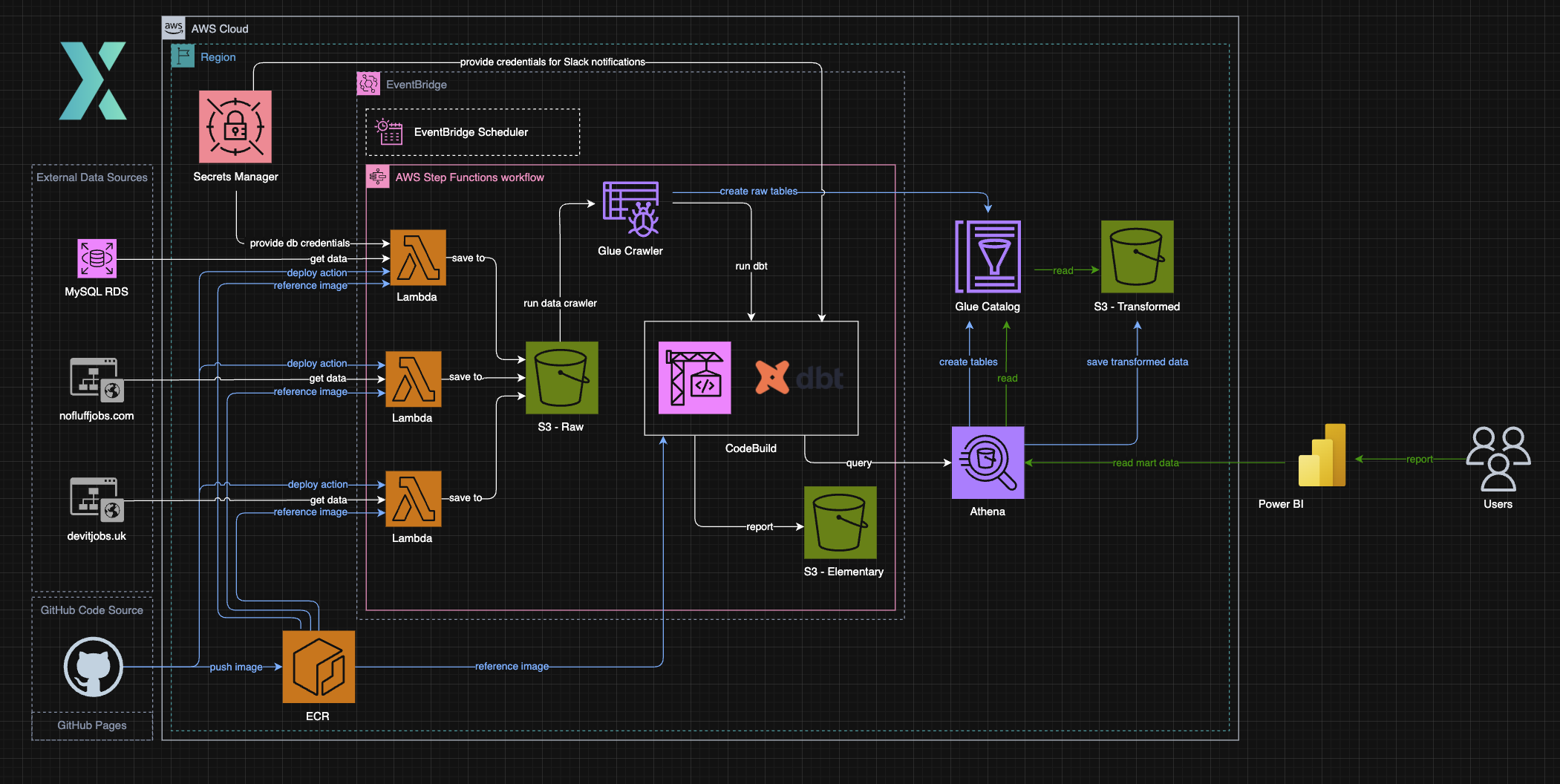
Task: Click the S3 - Transformed bucket icon
Action: pos(1138,257)
